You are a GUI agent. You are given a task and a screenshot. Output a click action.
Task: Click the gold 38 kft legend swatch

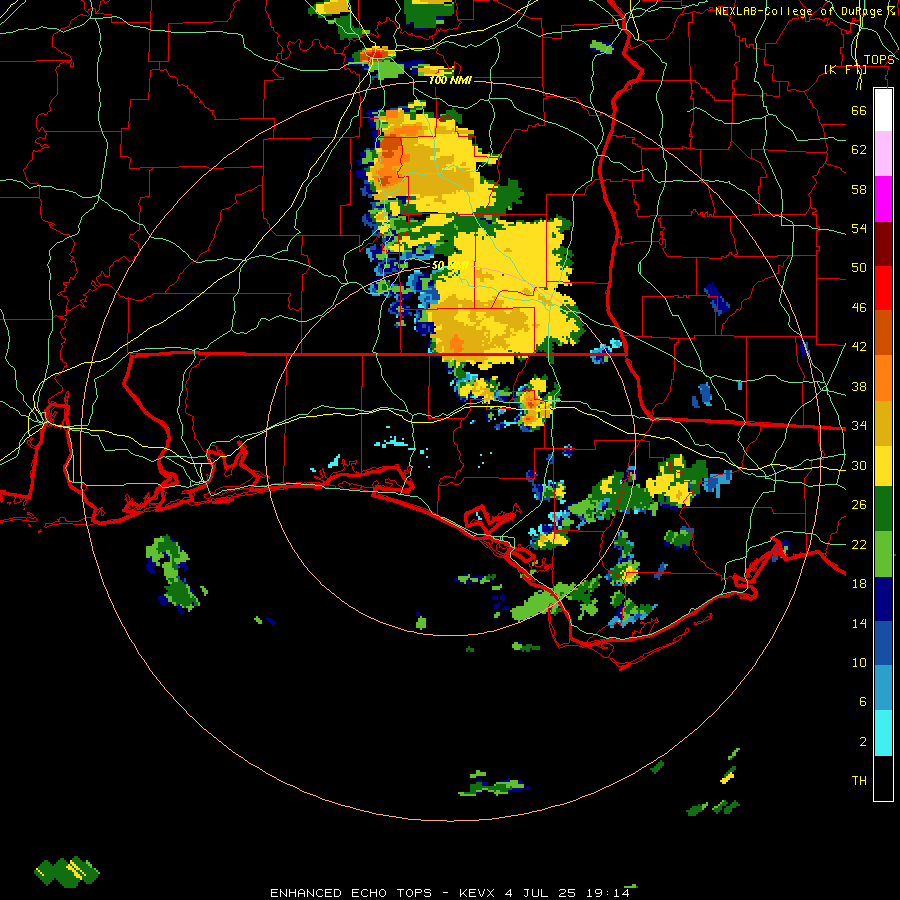(x=883, y=423)
